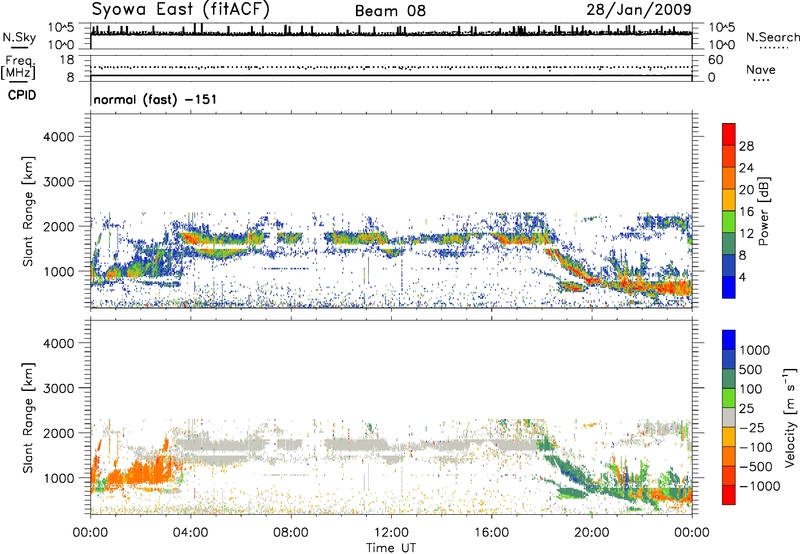Viewport: 800px width, 554px height.
Task: Click the '04:00' time tick label
Action: (x=190, y=533)
